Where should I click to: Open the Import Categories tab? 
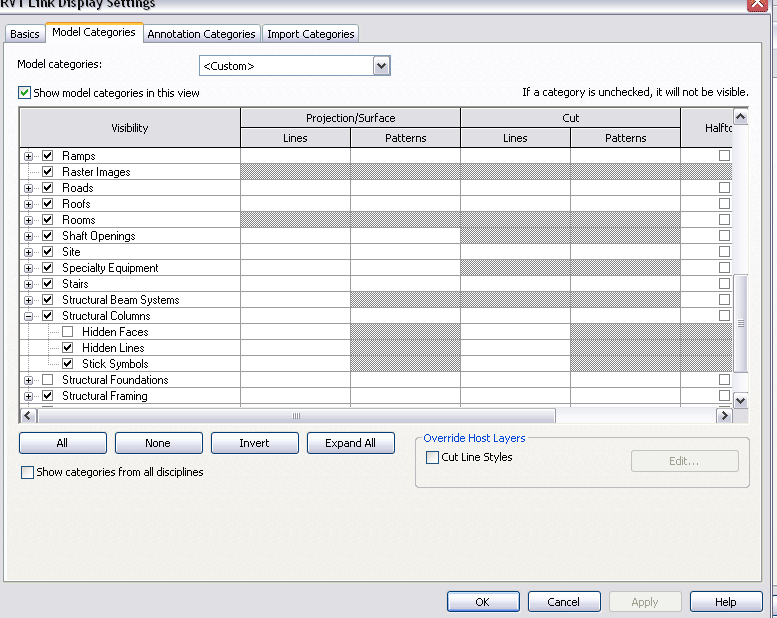point(310,34)
